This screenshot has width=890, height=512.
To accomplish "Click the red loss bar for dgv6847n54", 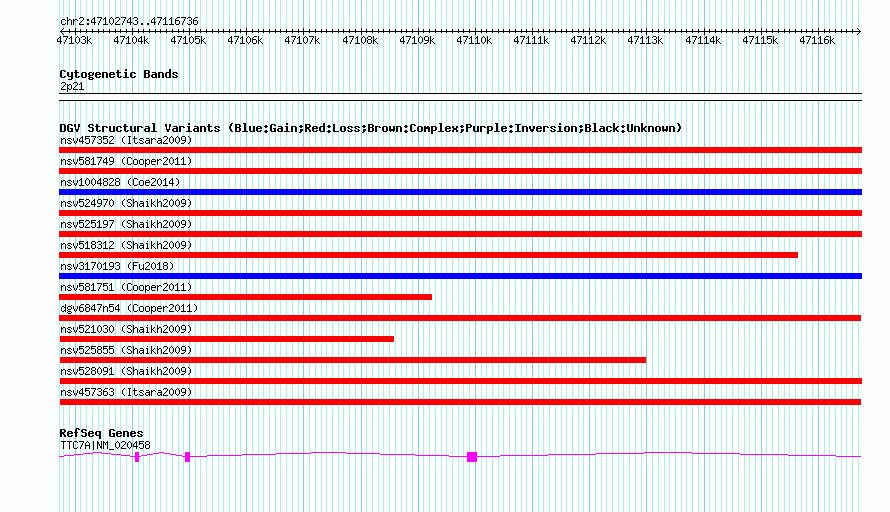I will click(460, 318).
